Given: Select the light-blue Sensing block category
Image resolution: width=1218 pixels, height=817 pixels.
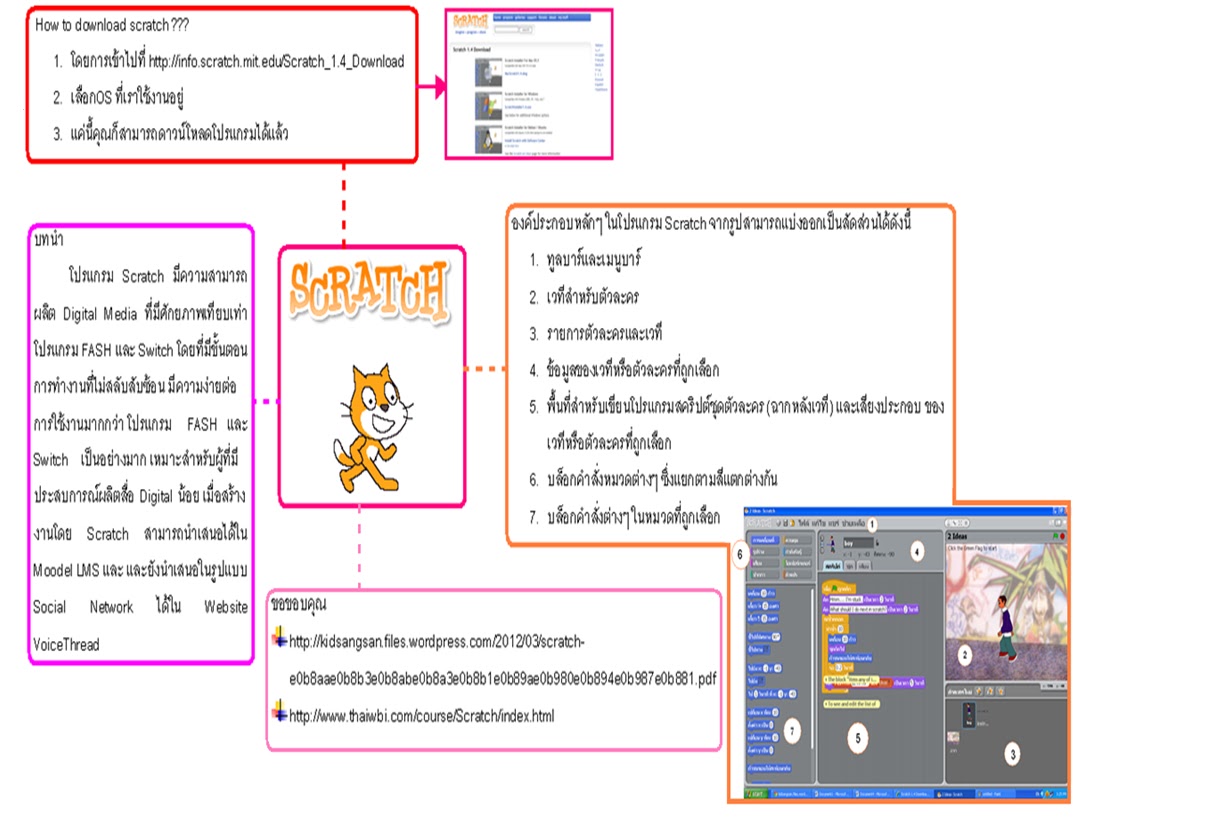Looking at the screenshot, I should click(x=798, y=552).
